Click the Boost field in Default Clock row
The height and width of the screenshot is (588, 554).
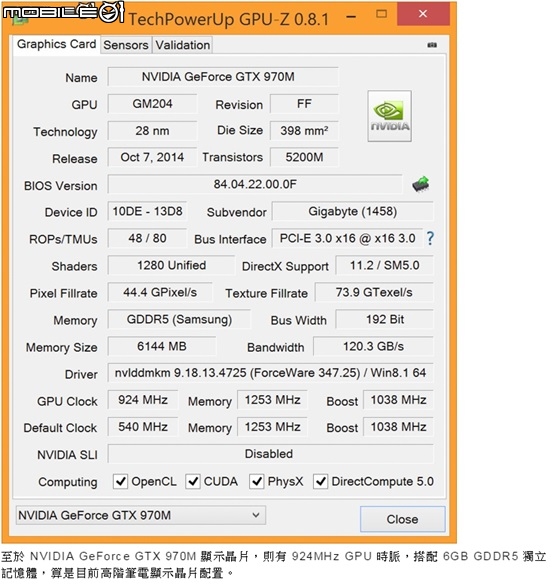398,427
